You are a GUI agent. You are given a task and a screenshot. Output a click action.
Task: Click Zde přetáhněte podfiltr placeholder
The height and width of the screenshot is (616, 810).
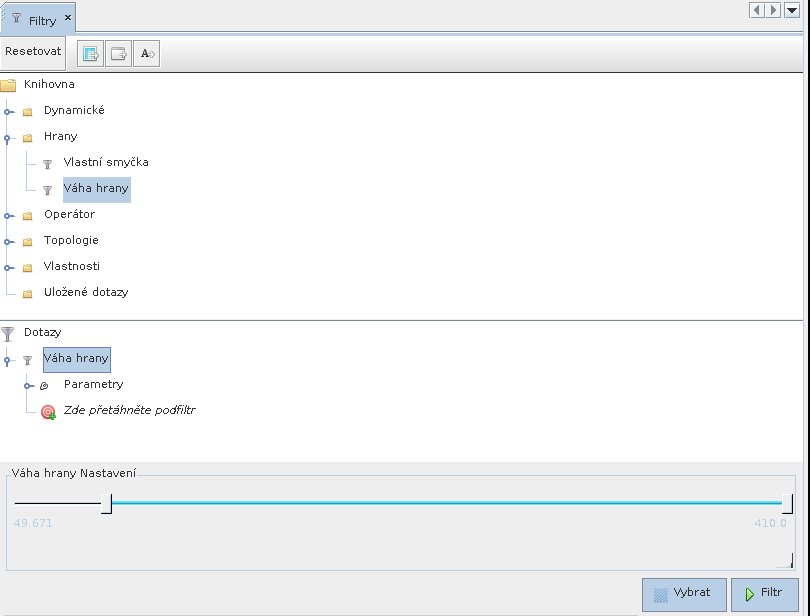tap(130, 411)
